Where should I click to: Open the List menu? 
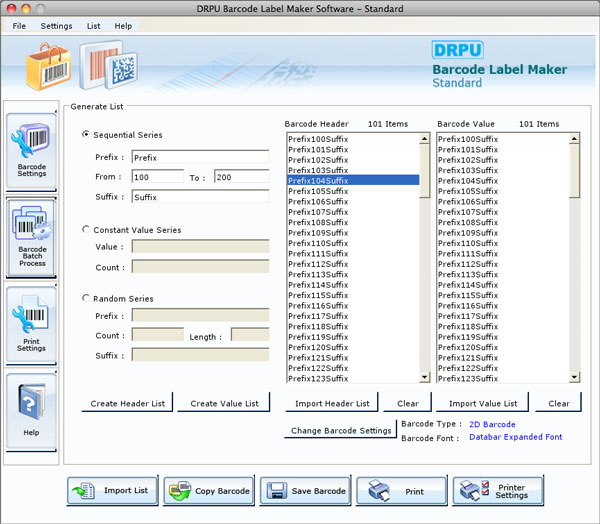tap(93, 26)
